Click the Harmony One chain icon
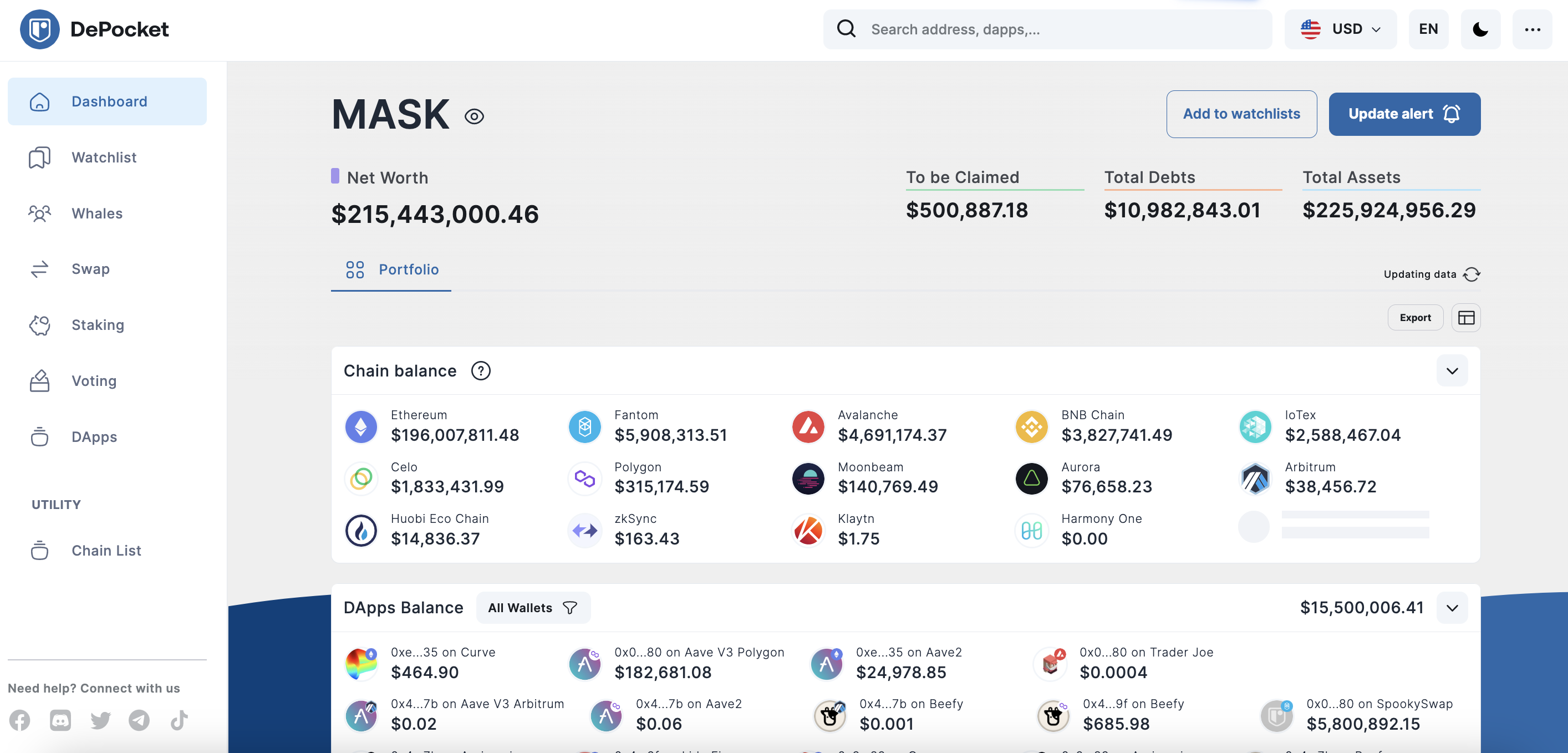Image resolution: width=1568 pixels, height=753 pixels. coord(1032,530)
